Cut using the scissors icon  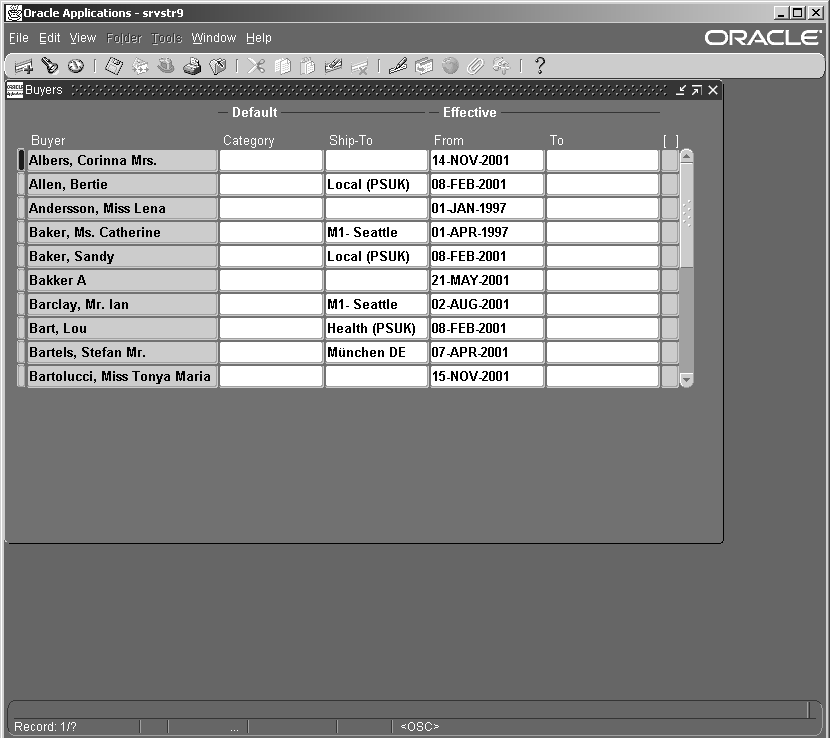click(256, 66)
